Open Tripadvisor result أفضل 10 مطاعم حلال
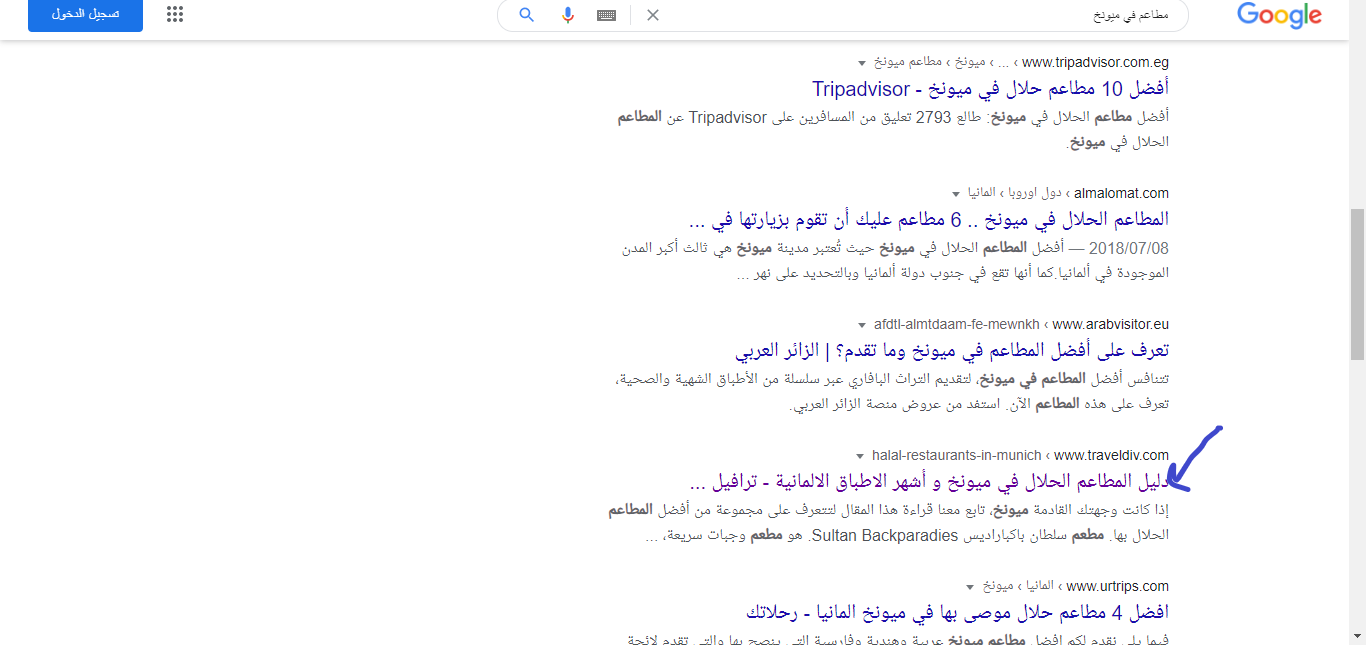Image resolution: width=1366 pixels, height=645 pixels. pyautogui.click(x=990, y=88)
